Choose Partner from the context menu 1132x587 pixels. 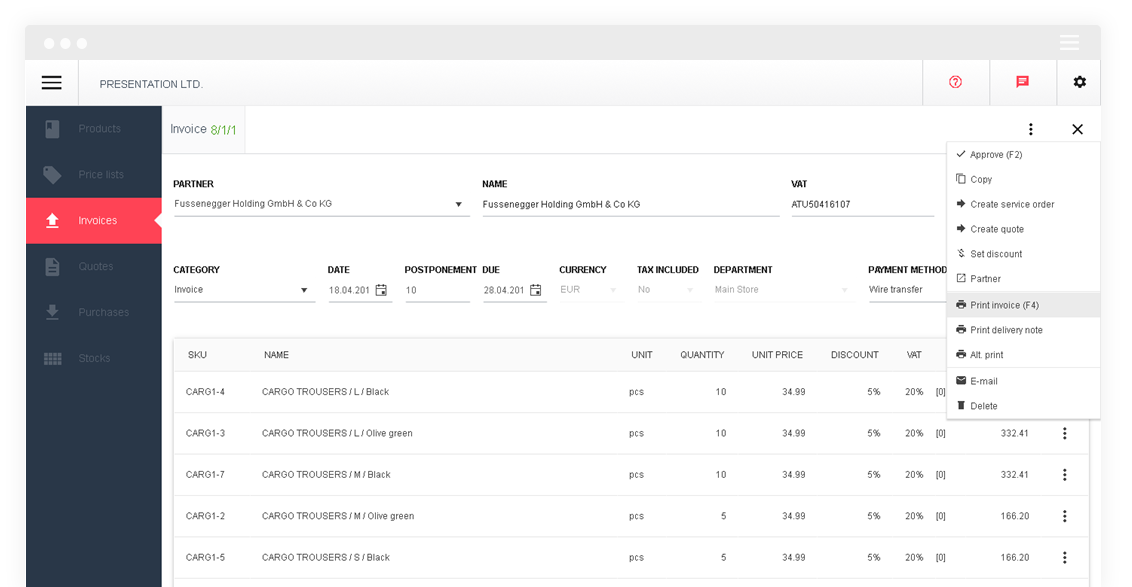[x=1023, y=279]
